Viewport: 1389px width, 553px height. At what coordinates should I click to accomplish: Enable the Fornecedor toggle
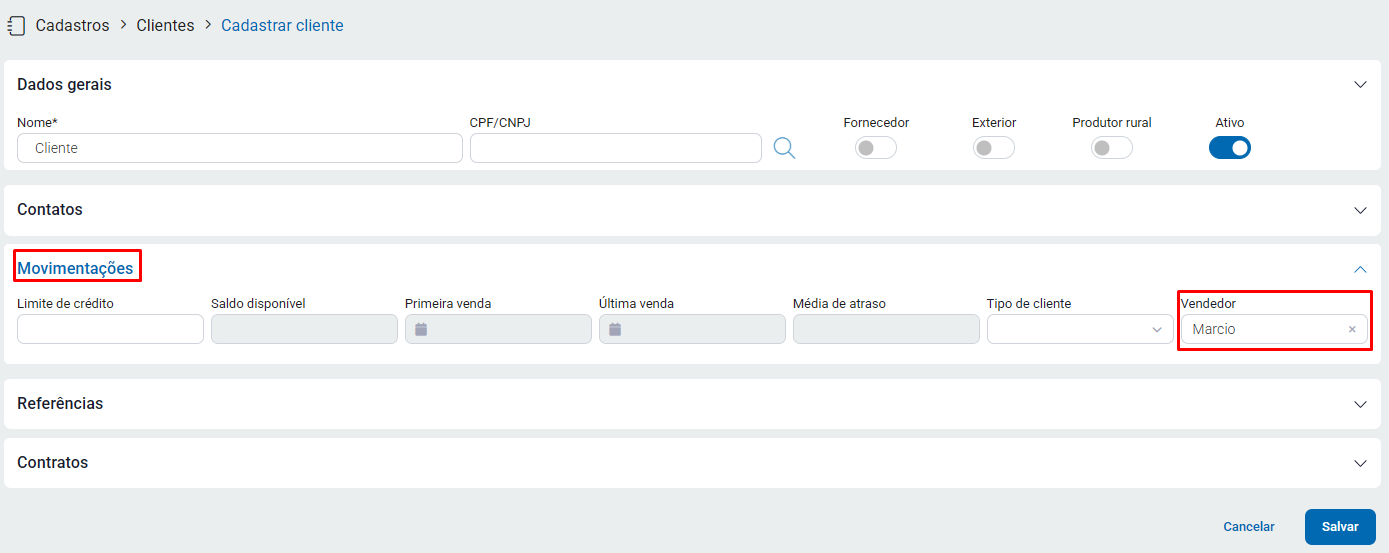click(876, 148)
